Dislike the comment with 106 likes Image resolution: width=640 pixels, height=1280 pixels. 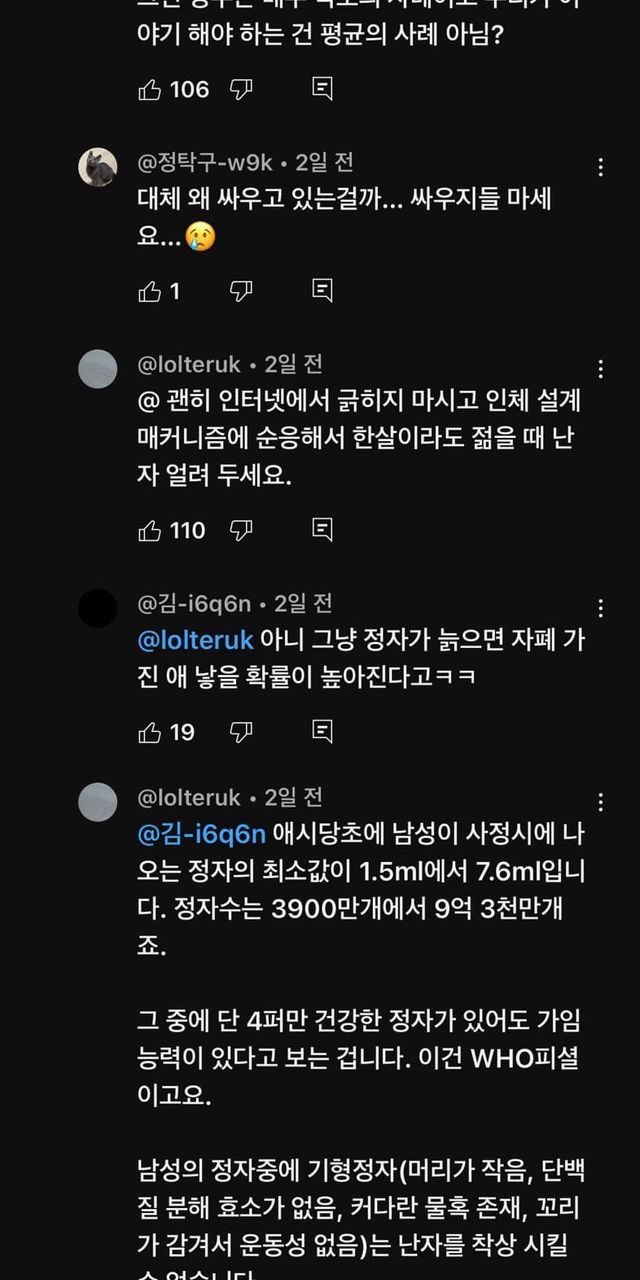[x=241, y=90]
